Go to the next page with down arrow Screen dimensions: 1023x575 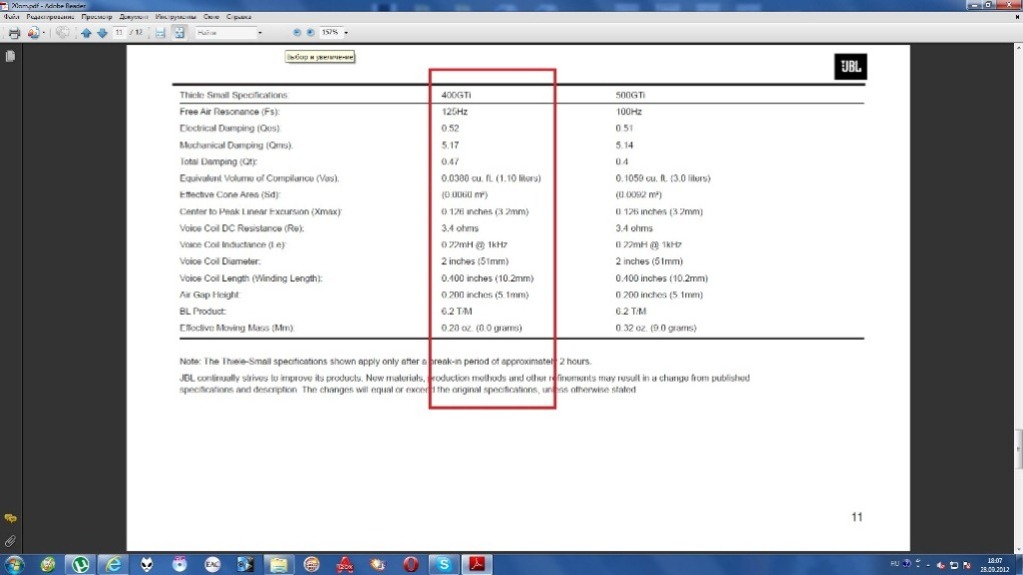101,33
